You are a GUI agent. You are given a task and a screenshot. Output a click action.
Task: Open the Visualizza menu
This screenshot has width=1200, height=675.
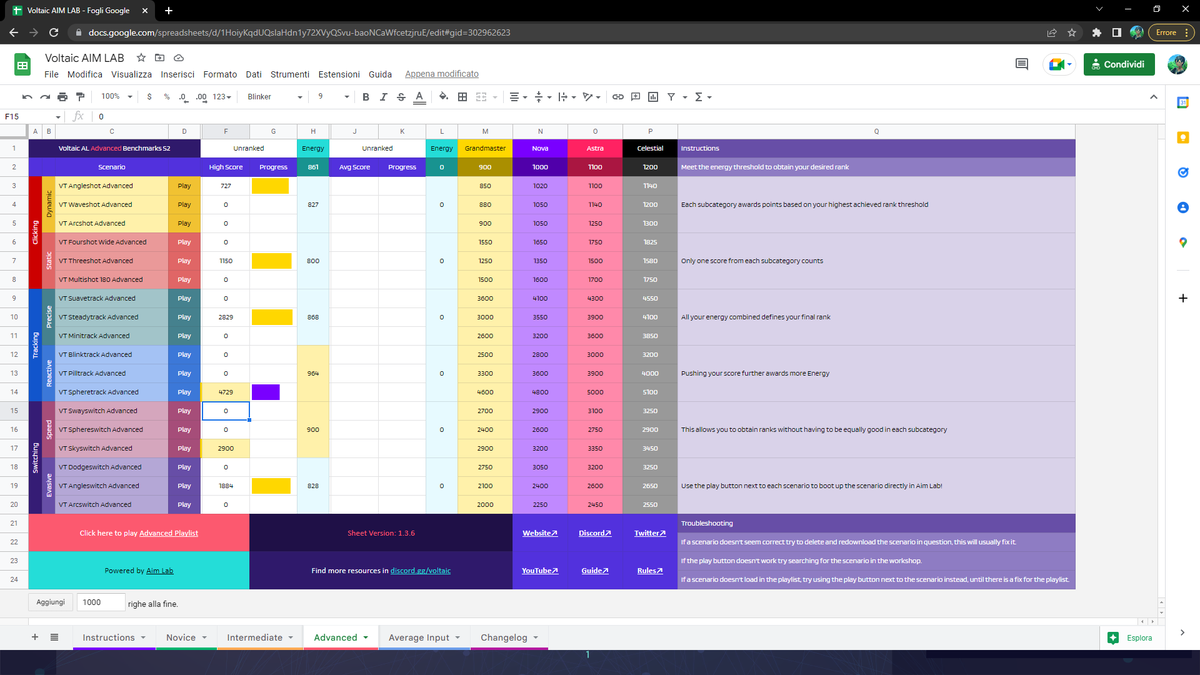click(x=131, y=74)
